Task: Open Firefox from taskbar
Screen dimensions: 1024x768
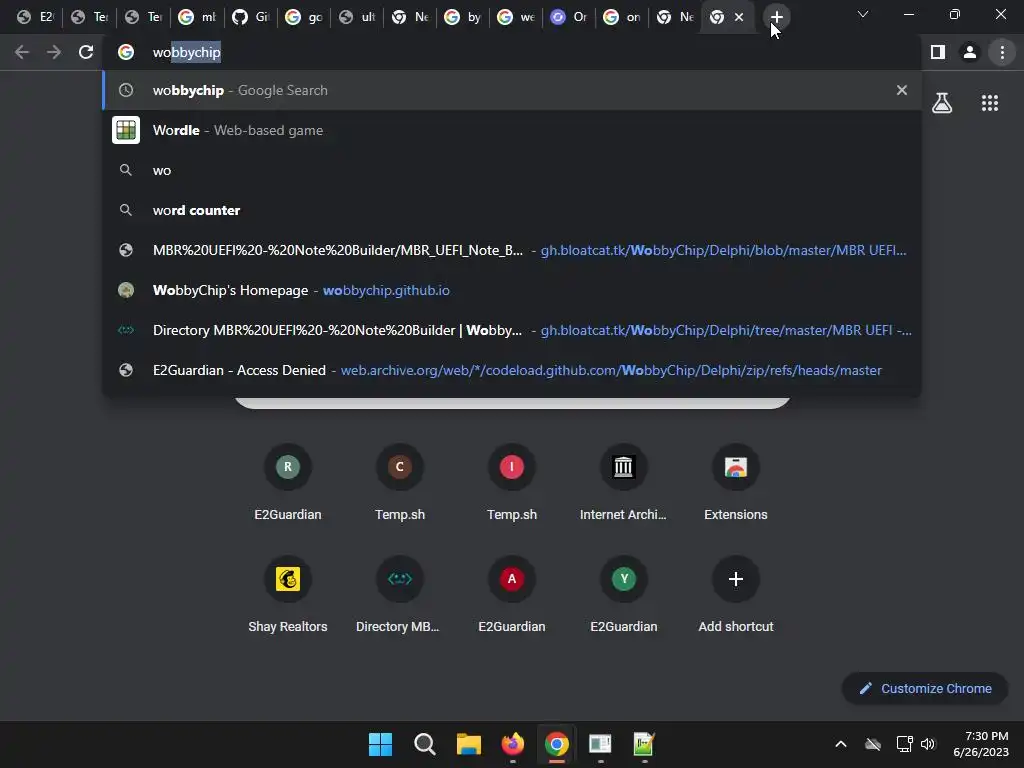Action: pyautogui.click(x=513, y=744)
